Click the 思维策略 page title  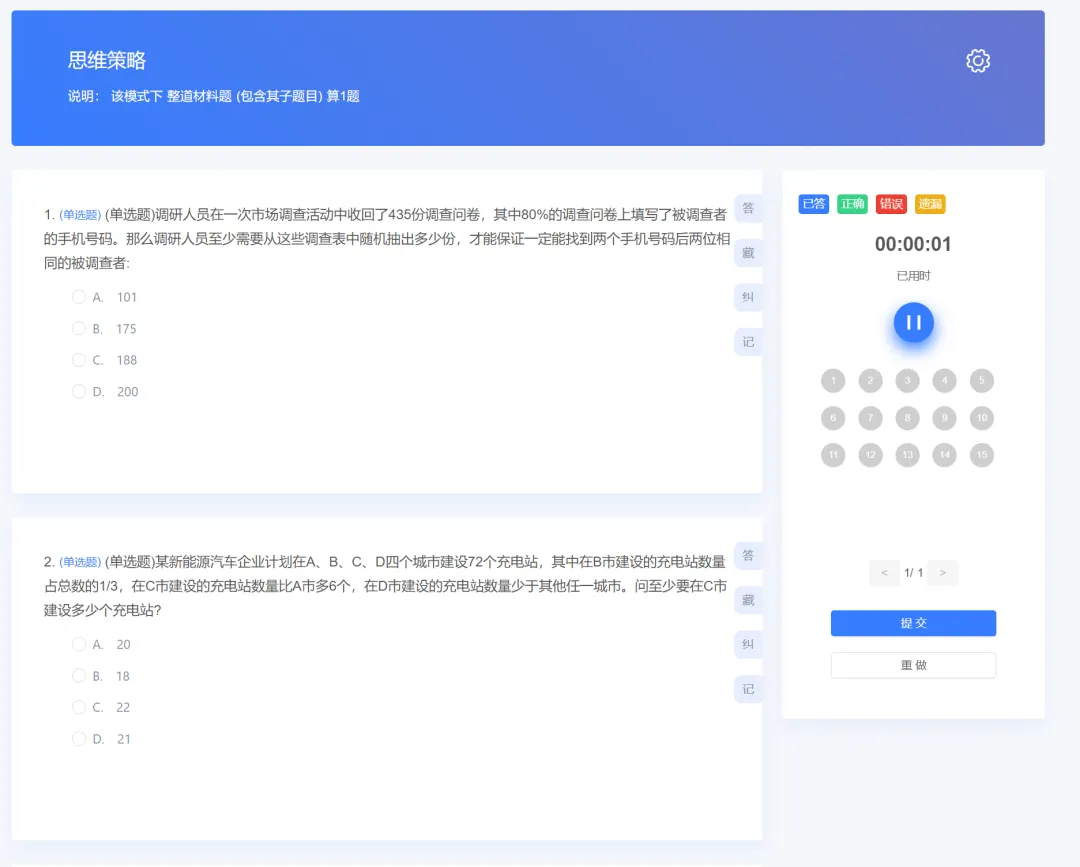click(x=107, y=60)
